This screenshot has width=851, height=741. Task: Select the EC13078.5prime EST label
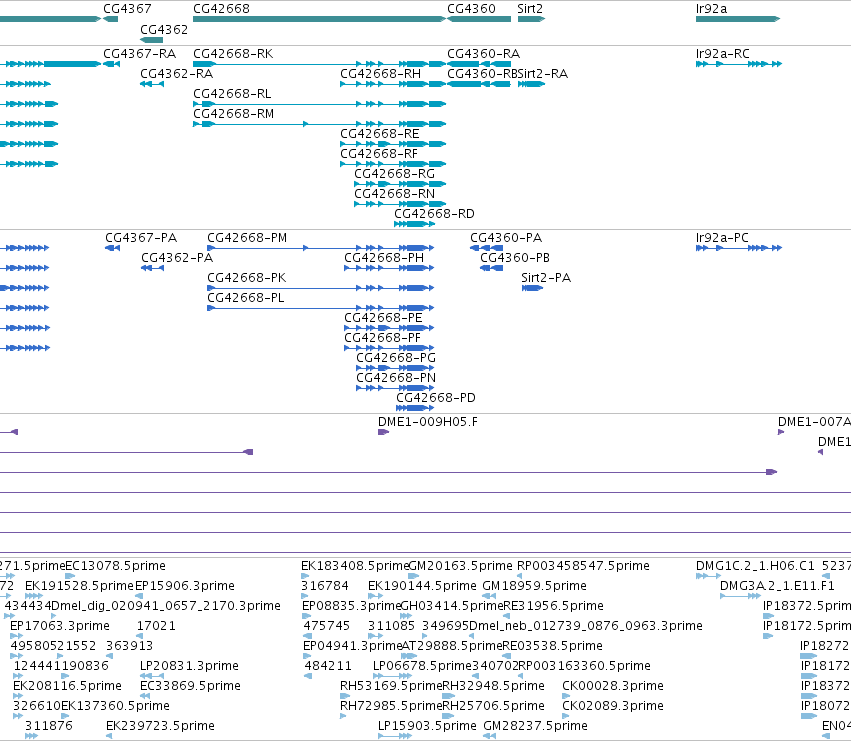(x=115, y=566)
